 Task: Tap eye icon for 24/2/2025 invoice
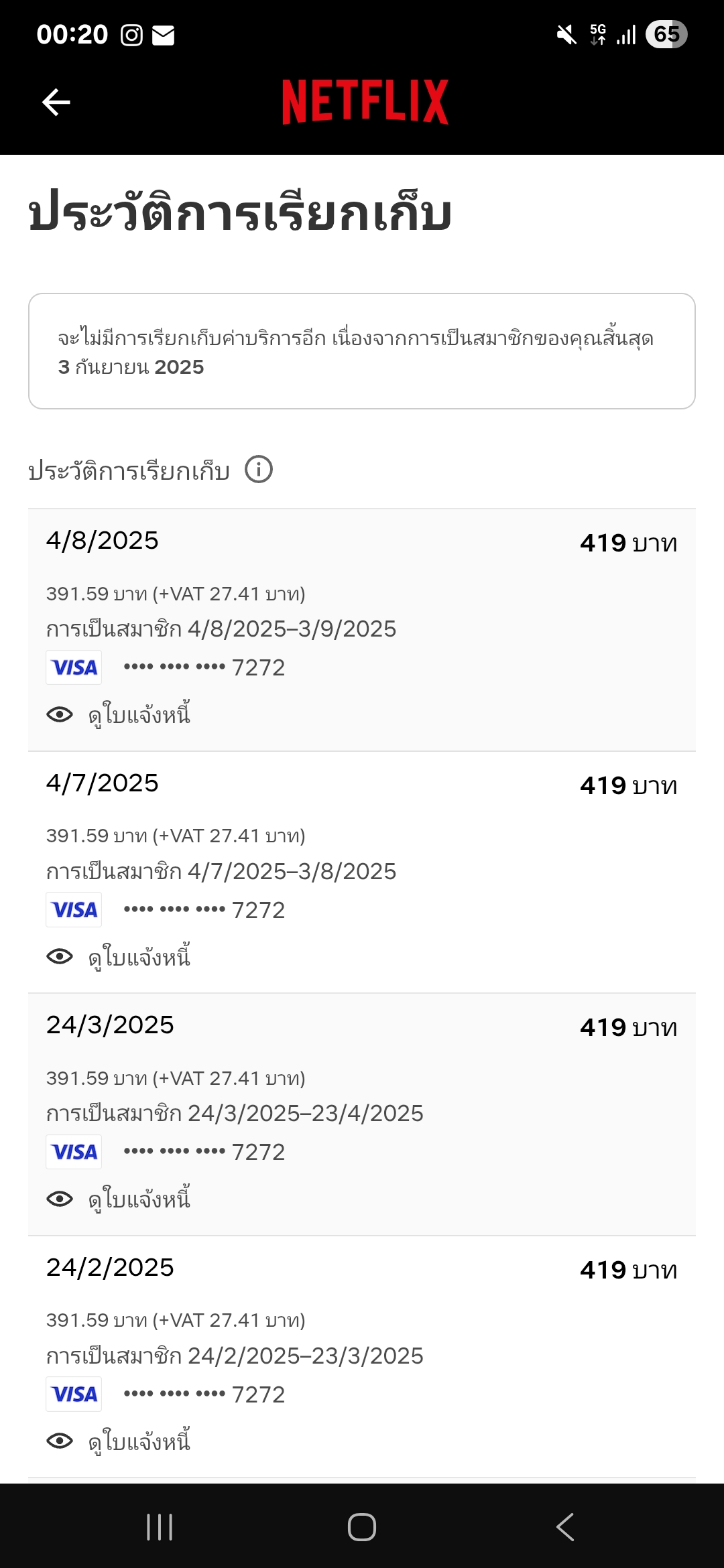pos(60,1441)
